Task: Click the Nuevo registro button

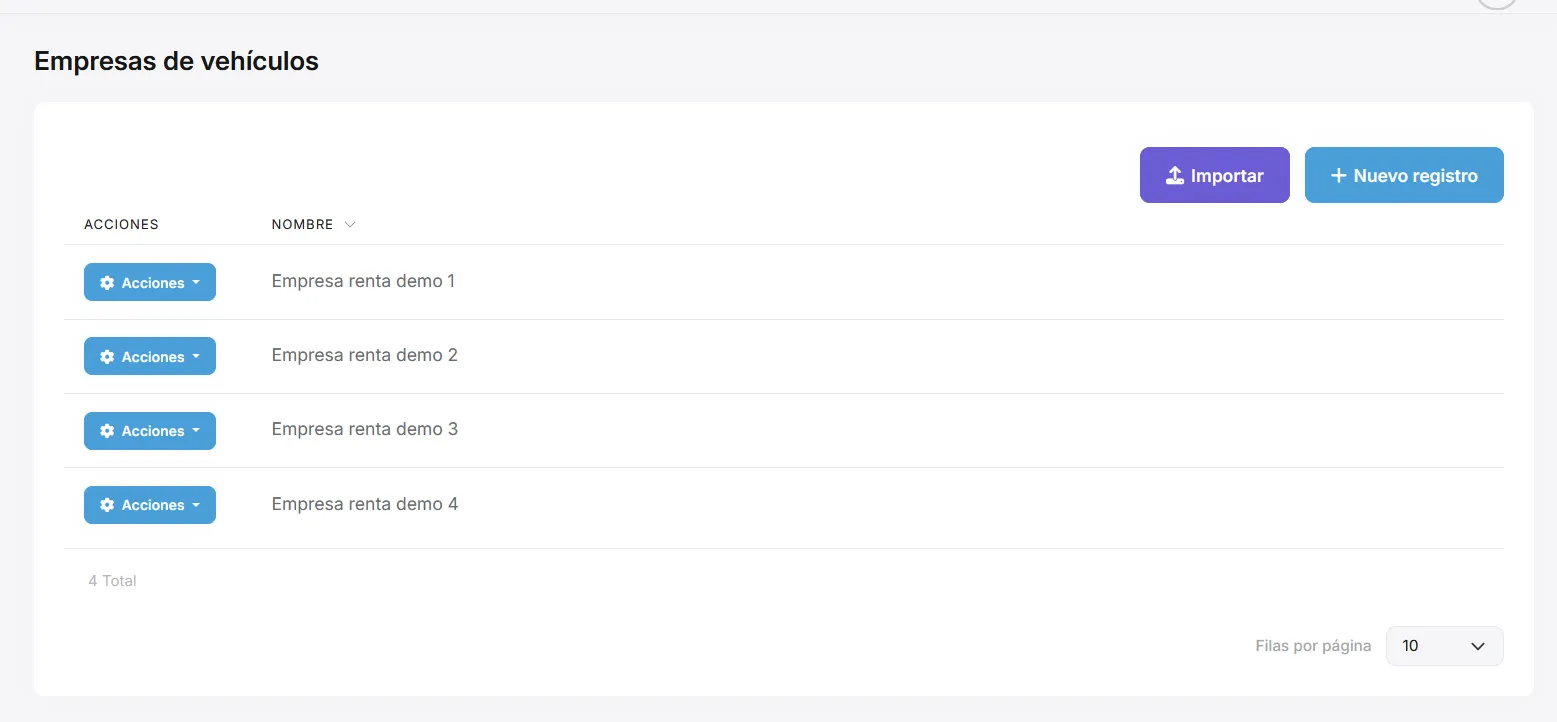Action: point(1404,176)
